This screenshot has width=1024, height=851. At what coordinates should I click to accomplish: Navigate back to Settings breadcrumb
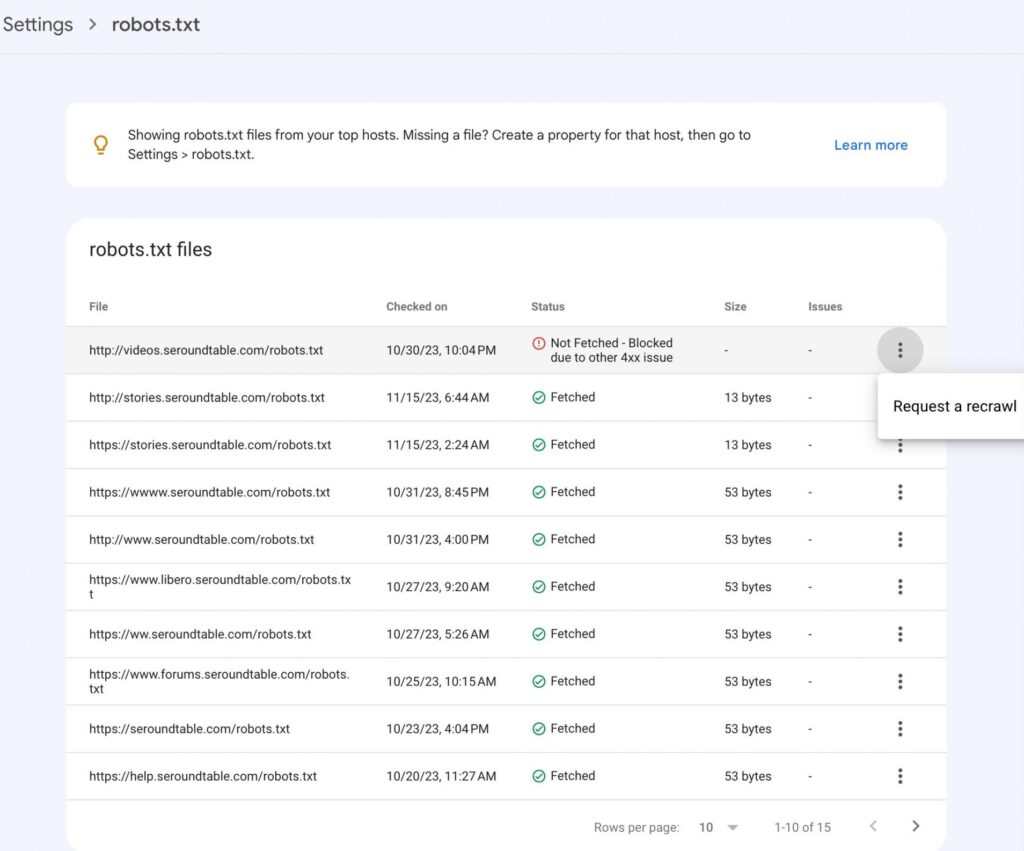(38, 25)
